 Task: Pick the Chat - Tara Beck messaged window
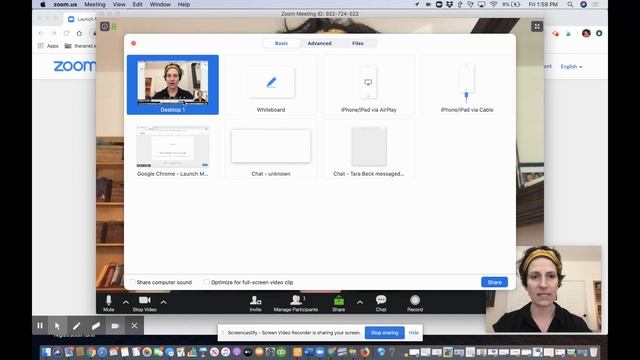(x=369, y=149)
